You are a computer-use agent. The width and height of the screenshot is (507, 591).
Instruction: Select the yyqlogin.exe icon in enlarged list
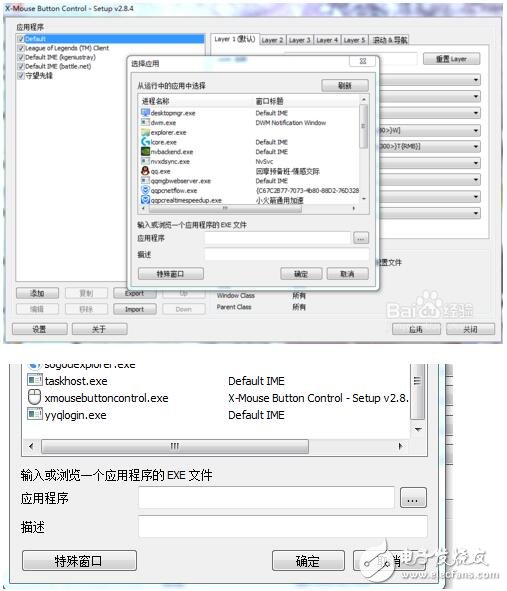click(x=35, y=414)
